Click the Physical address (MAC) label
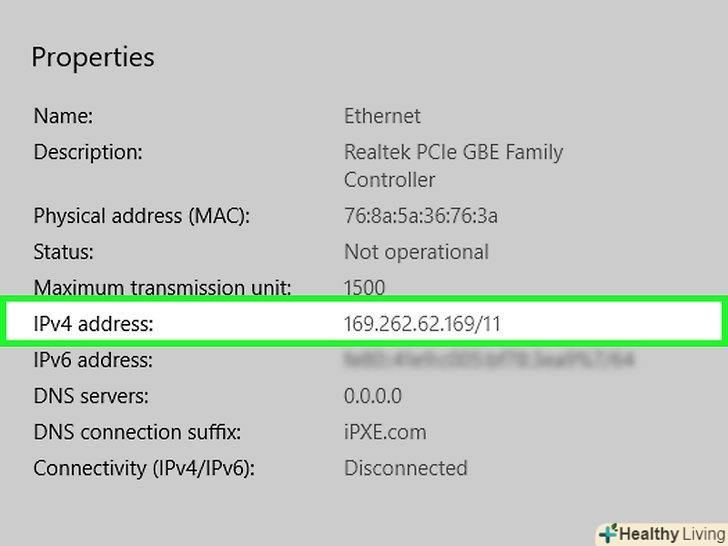Image resolution: width=728 pixels, height=546 pixels. [141, 216]
